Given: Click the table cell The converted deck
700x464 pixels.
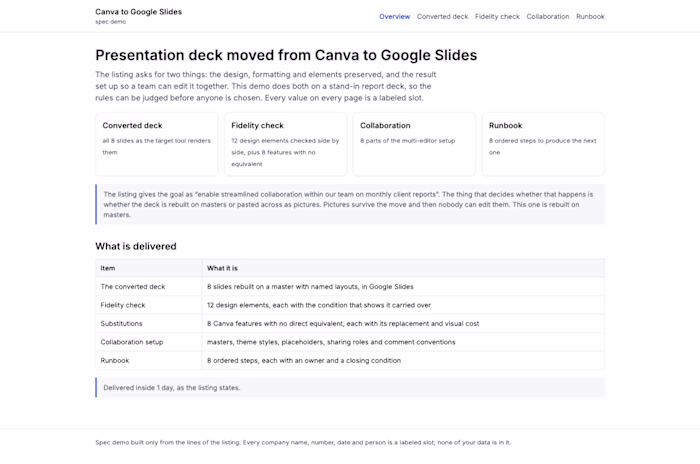Looking at the screenshot, I should (149, 287).
